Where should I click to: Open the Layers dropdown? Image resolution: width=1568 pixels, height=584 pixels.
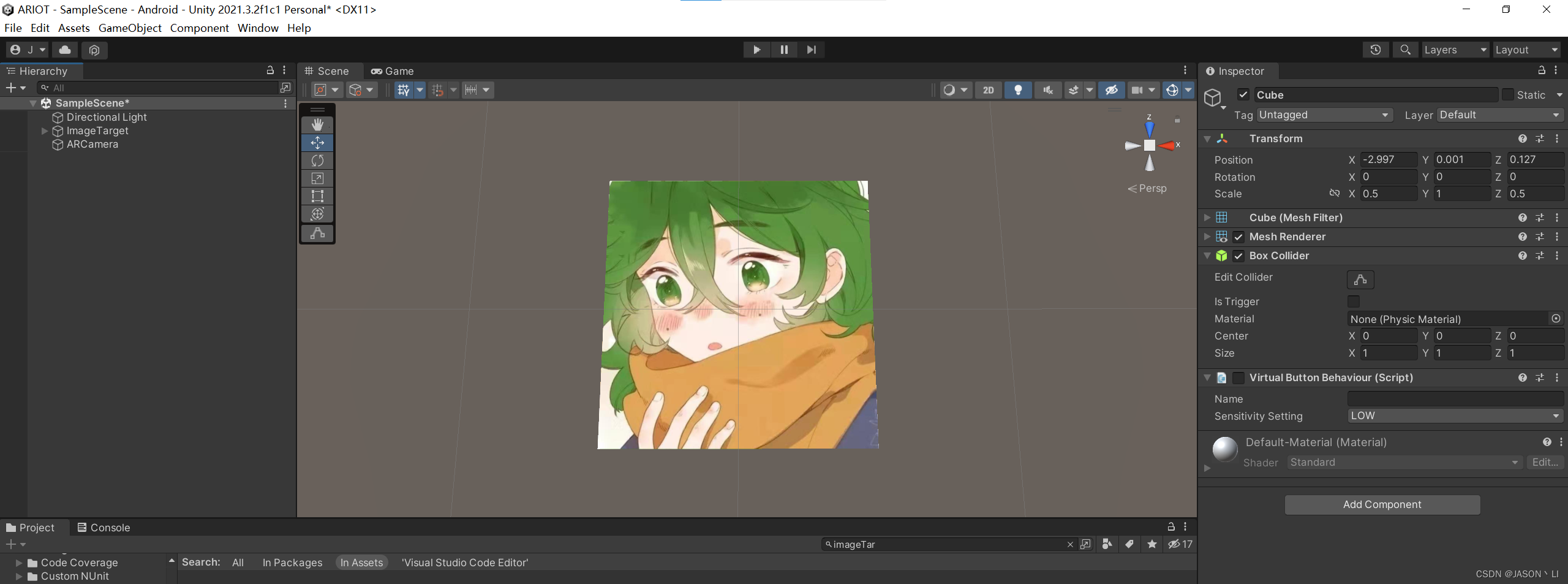(1455, 50)
